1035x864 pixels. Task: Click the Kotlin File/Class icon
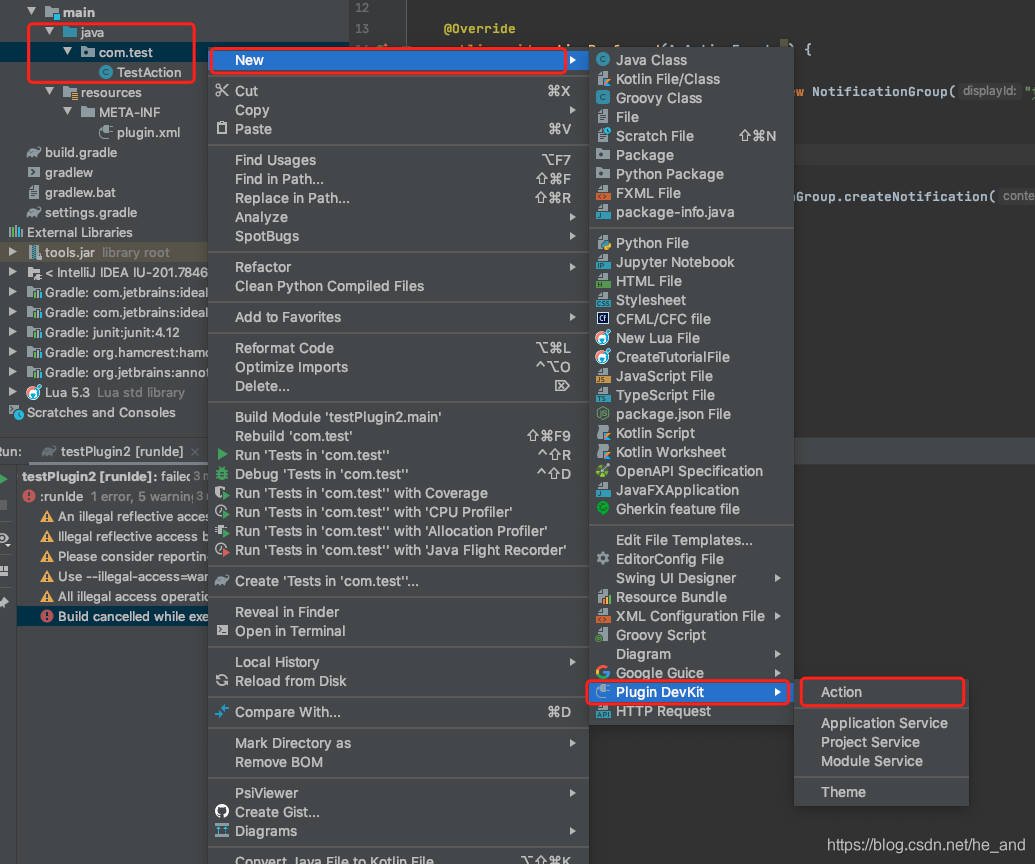603,79
